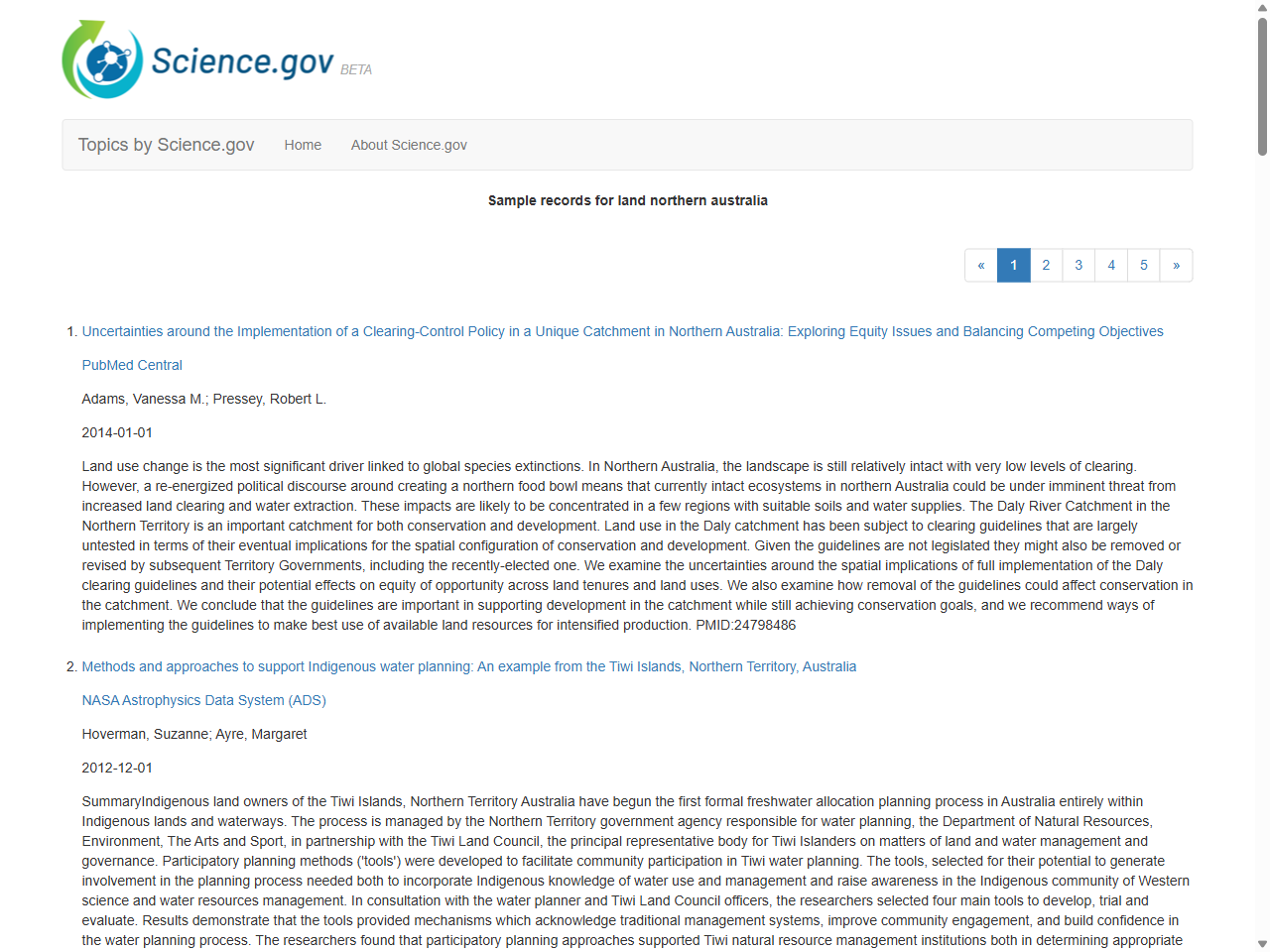
Task: Open the NASA Astrophysics Data System (ADS) link
Action: coord(203,700)
